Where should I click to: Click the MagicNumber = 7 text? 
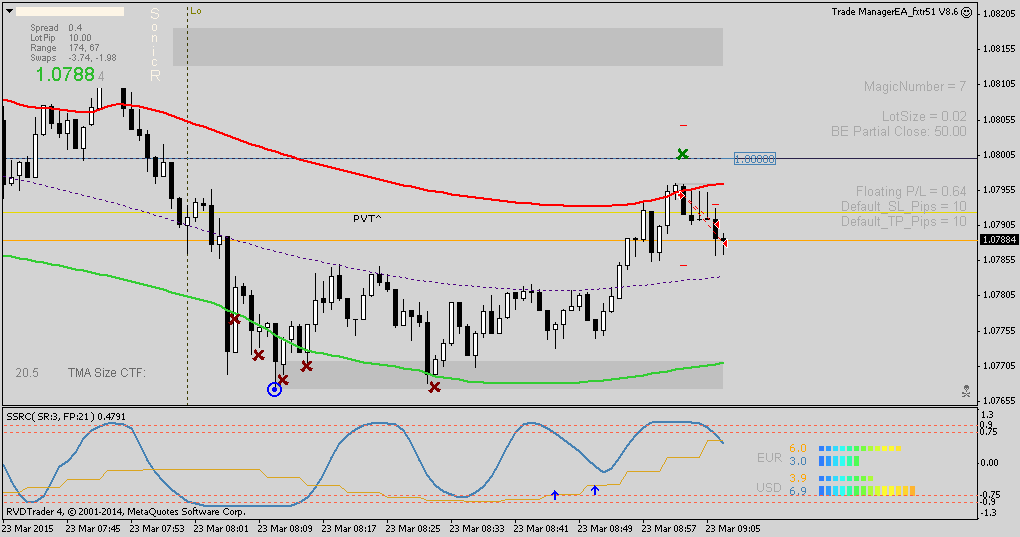tap(915, 86)
